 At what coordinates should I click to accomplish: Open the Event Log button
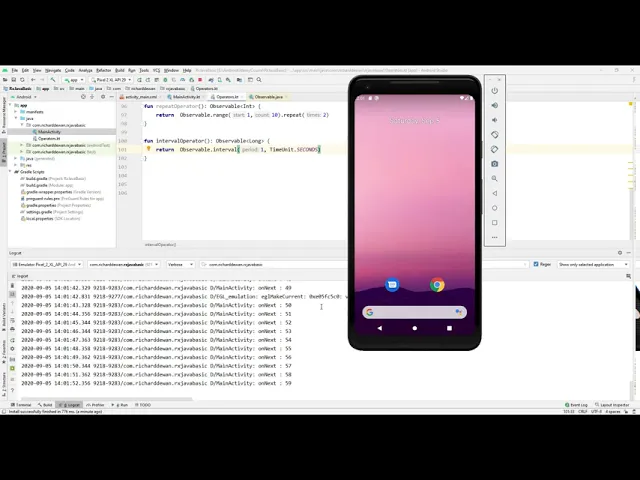point(576,405)
